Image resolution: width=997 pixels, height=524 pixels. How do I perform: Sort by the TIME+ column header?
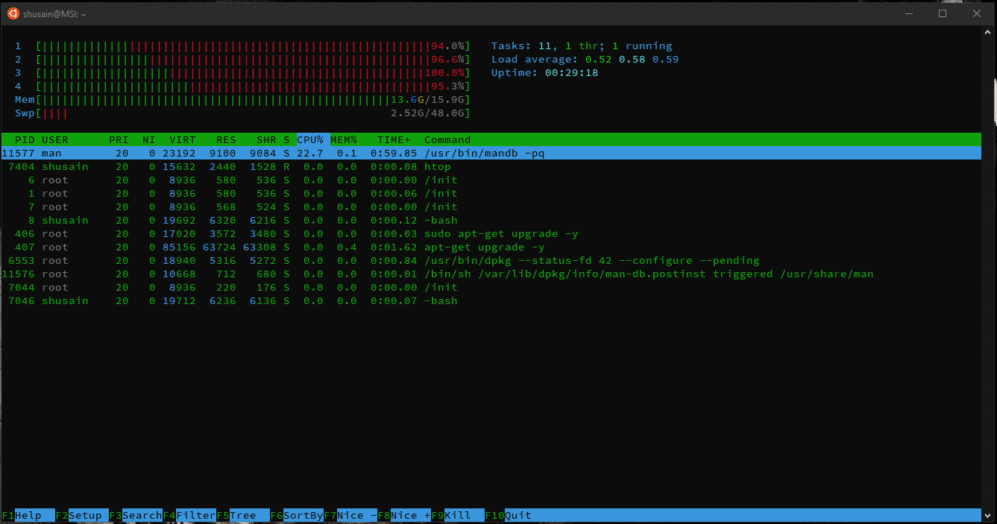coord(394,140)
